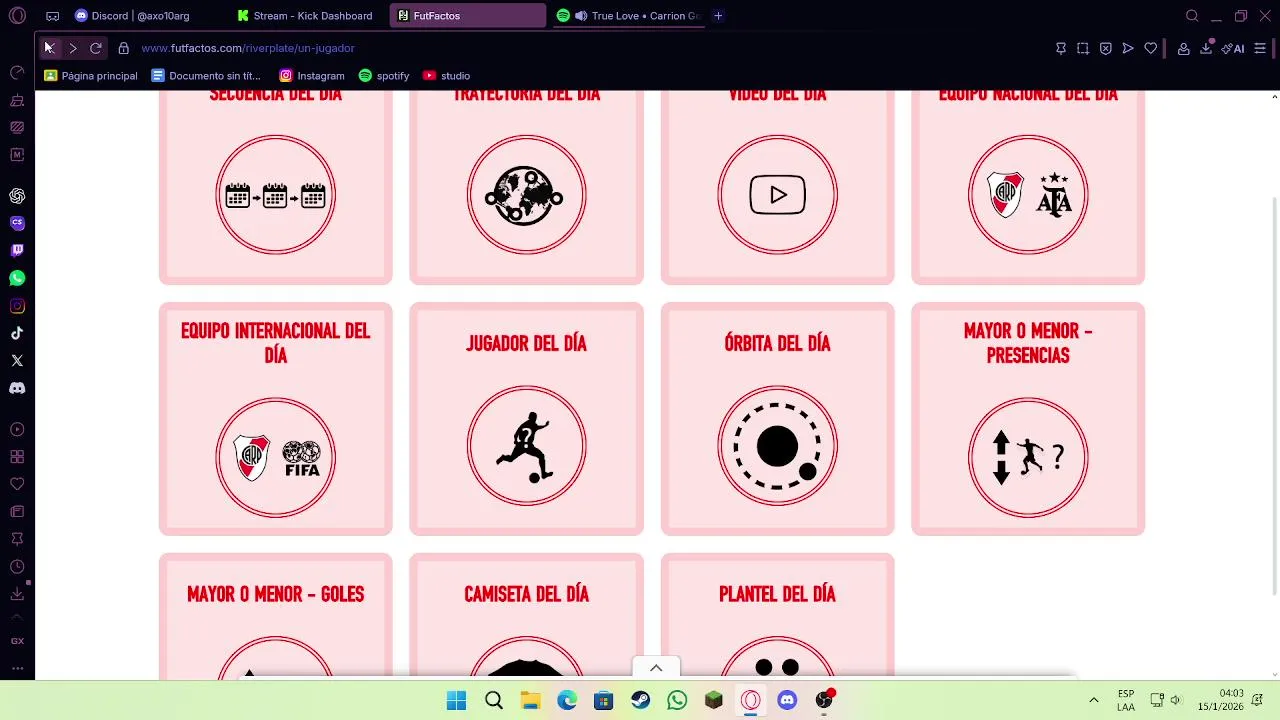
Task: Open Easy Setup settings sliders icon
Action: [1260, 48]
